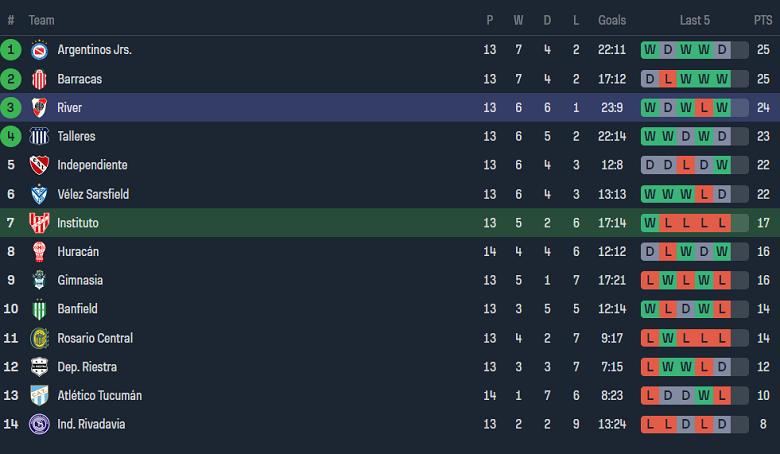Image resolution: width=780 pixels, height=454 pixels.
Task: Click the Last 5 column header
Action: [695, 20]
